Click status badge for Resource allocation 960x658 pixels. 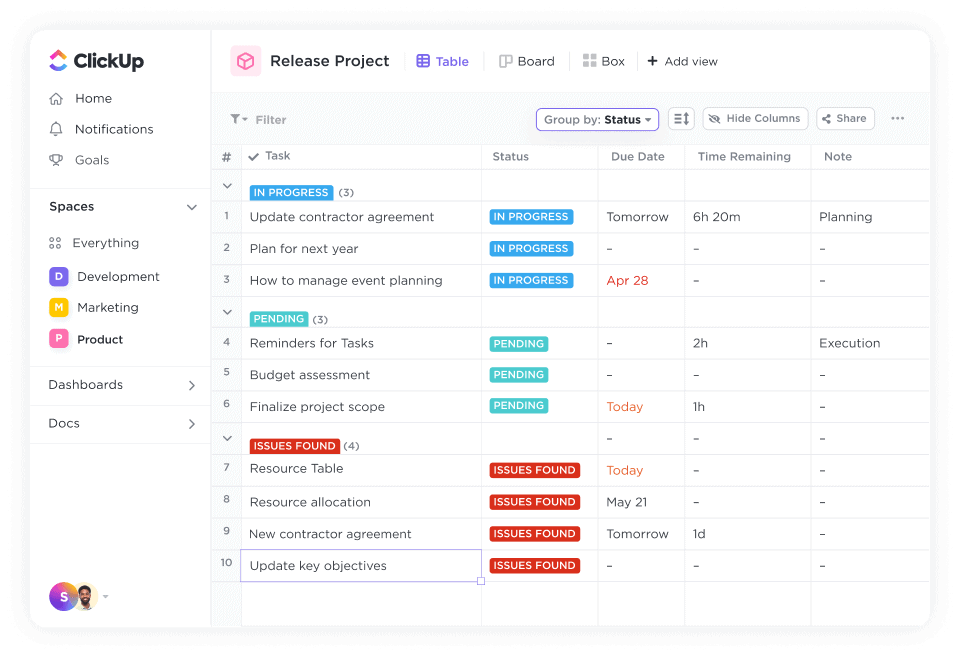[534, 502]
